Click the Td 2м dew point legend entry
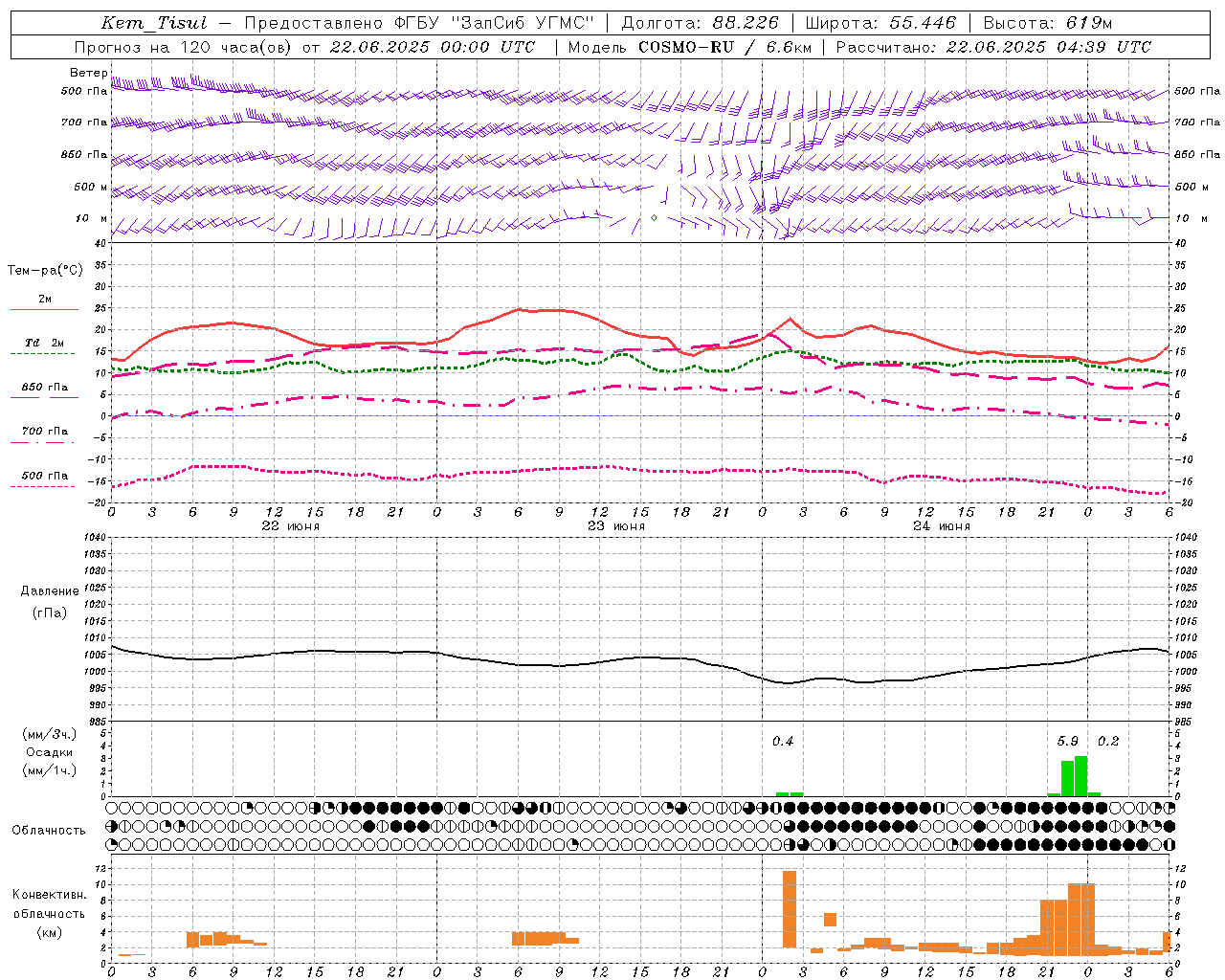 coord(45,345)
